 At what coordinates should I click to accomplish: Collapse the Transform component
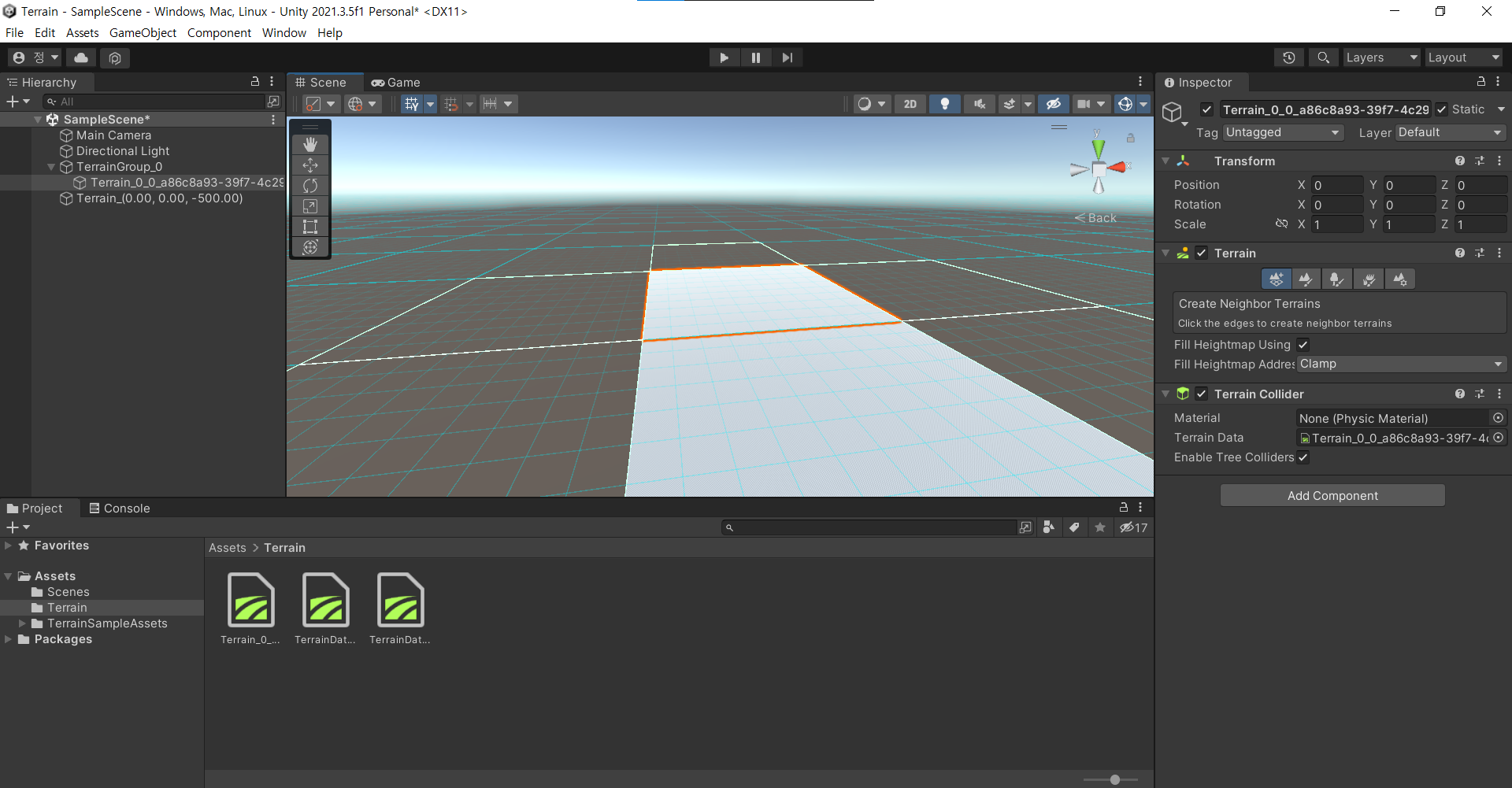coord(1165,161)
